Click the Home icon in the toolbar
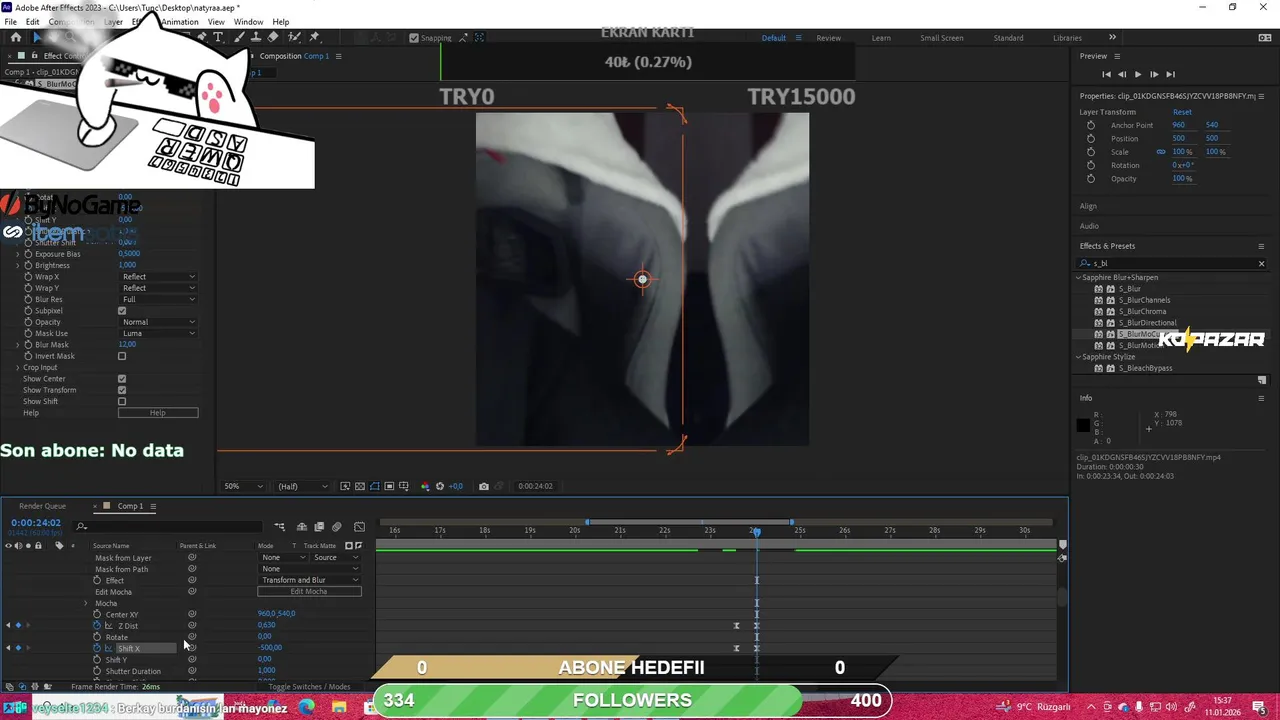This screenshot has width=1280, height=720. click(15, 38)
